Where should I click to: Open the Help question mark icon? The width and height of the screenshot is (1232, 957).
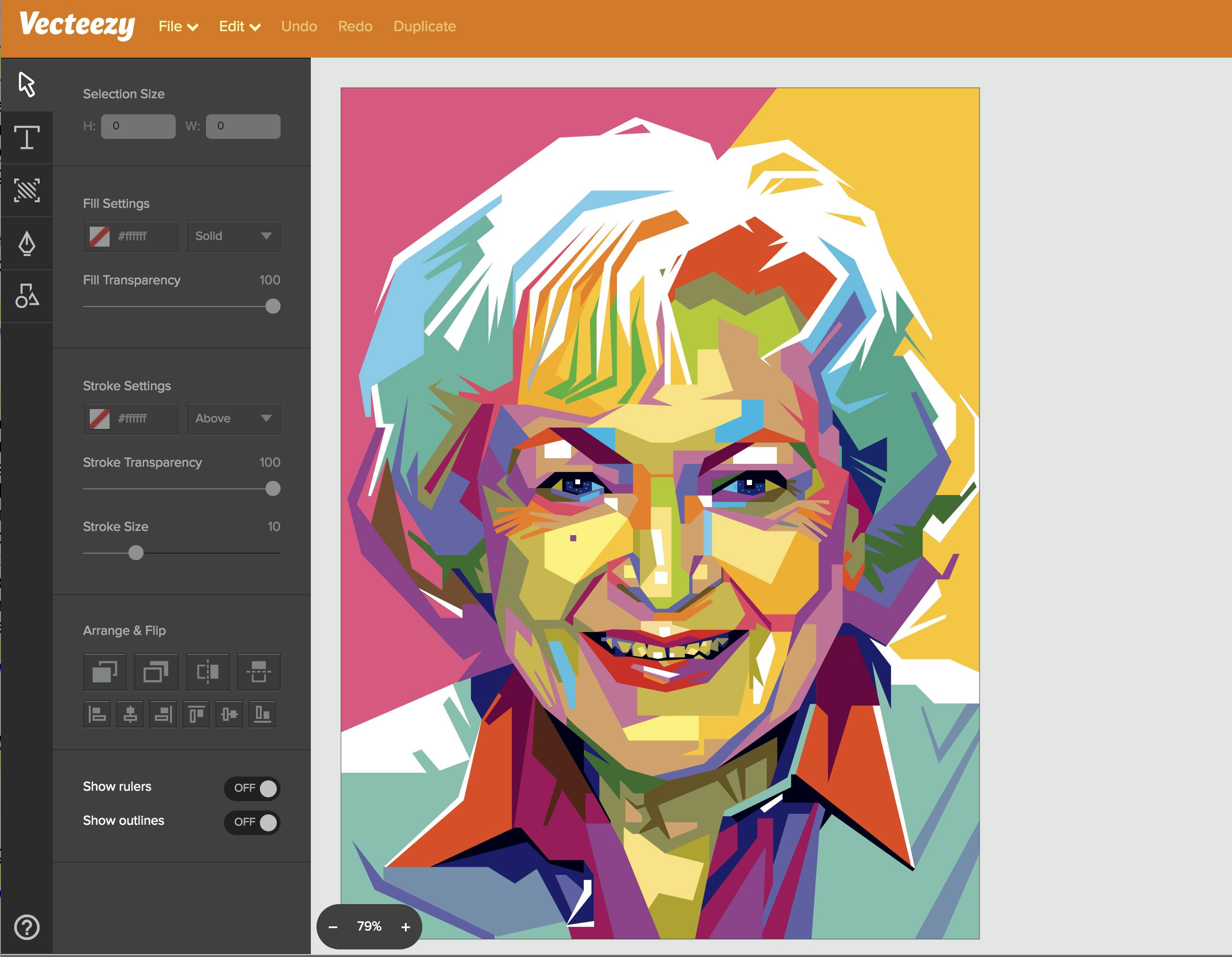point(26,927)
